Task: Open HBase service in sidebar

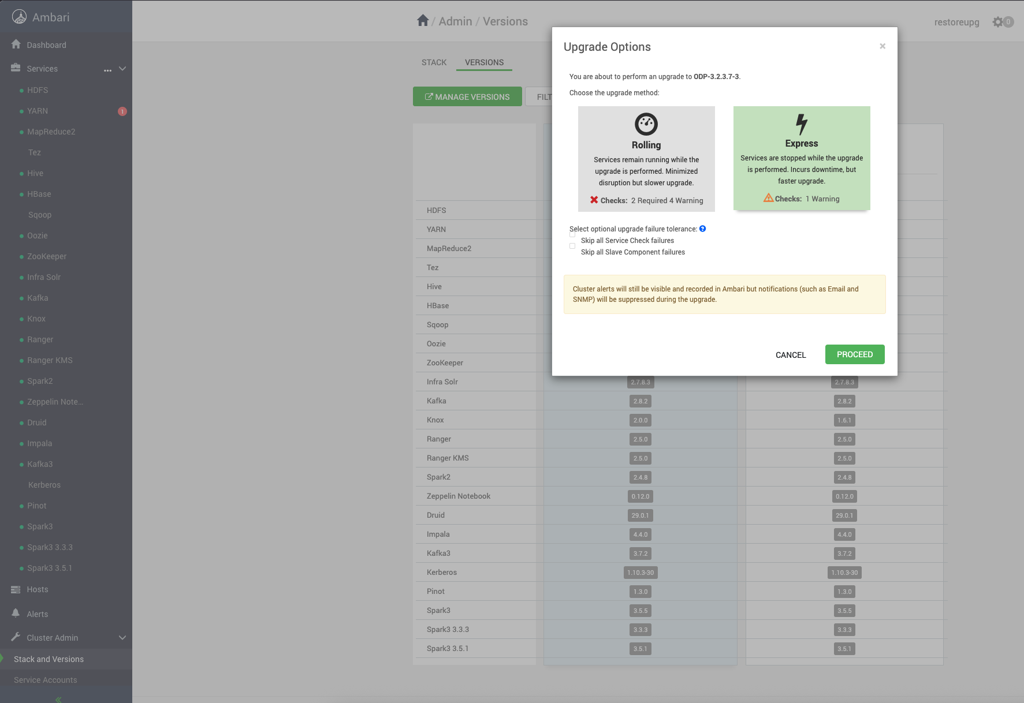Action: [x=39, y=194]
